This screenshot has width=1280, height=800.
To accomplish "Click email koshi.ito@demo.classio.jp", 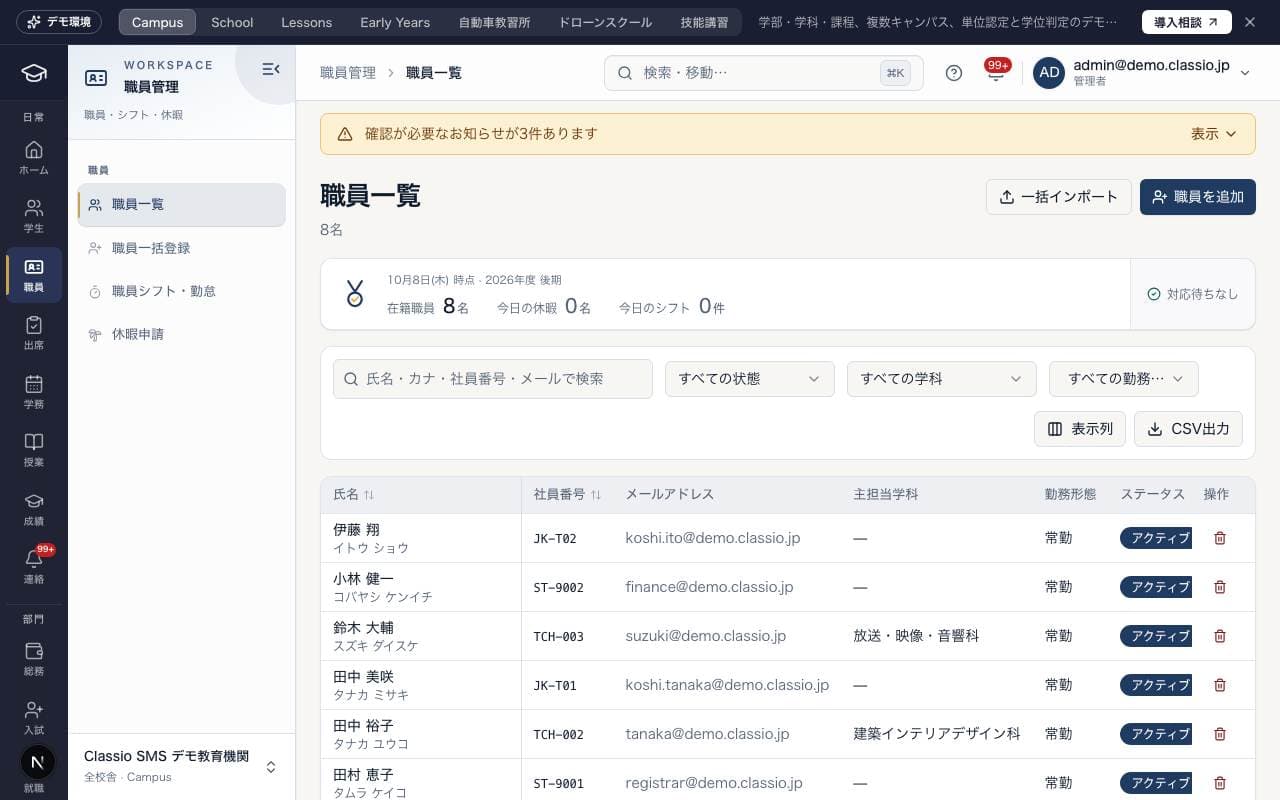I will [x=713, y=538].
